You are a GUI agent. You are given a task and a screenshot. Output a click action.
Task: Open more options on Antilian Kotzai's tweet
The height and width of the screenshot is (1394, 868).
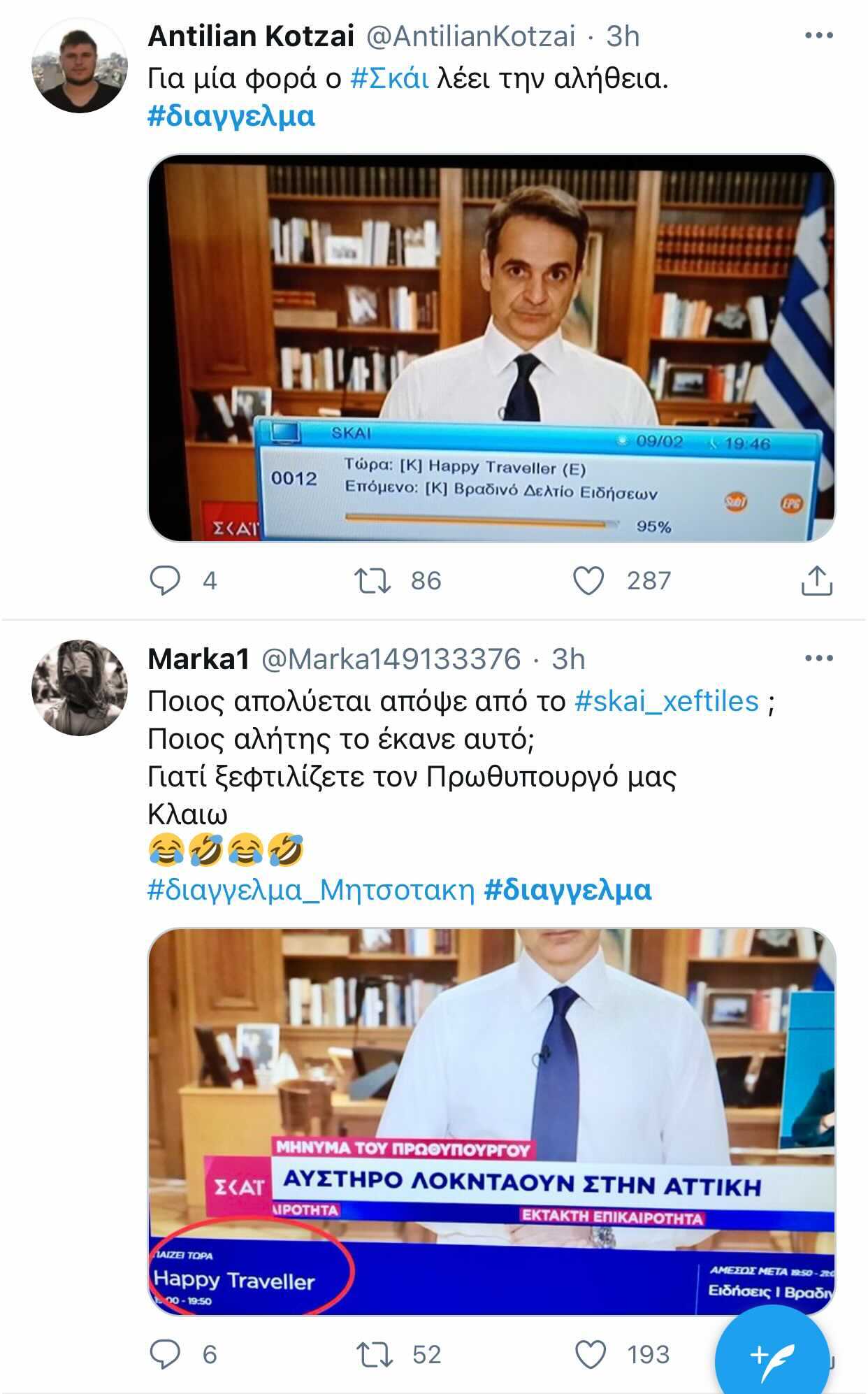818,35
